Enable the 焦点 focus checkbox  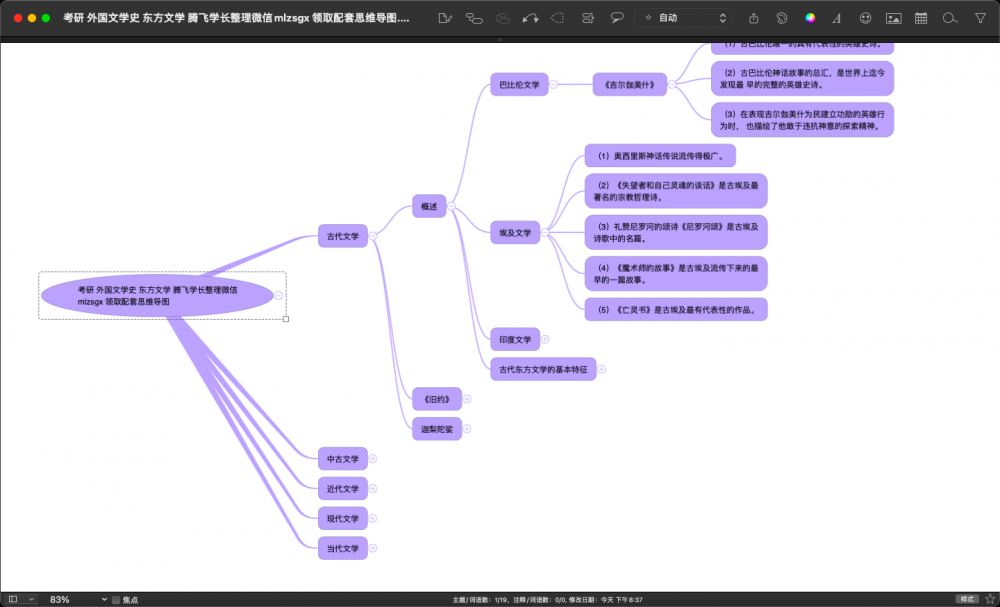pos(116,600)
